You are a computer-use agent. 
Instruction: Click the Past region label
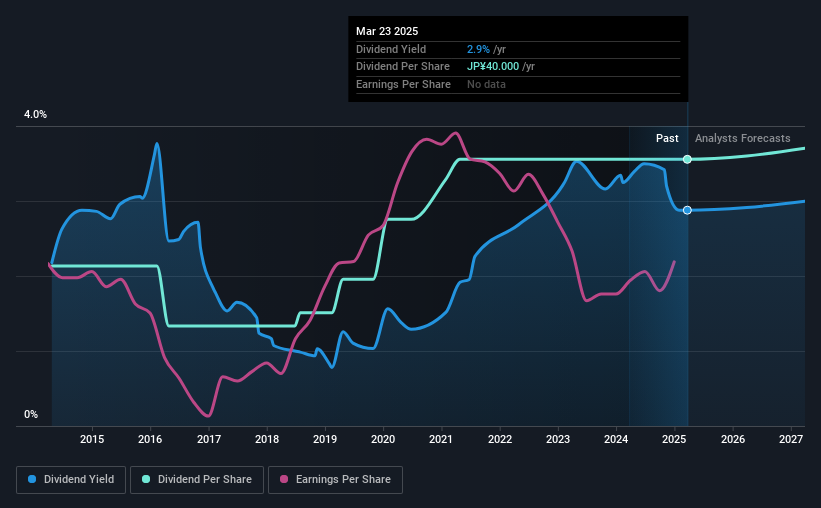[x=667, y=138]
